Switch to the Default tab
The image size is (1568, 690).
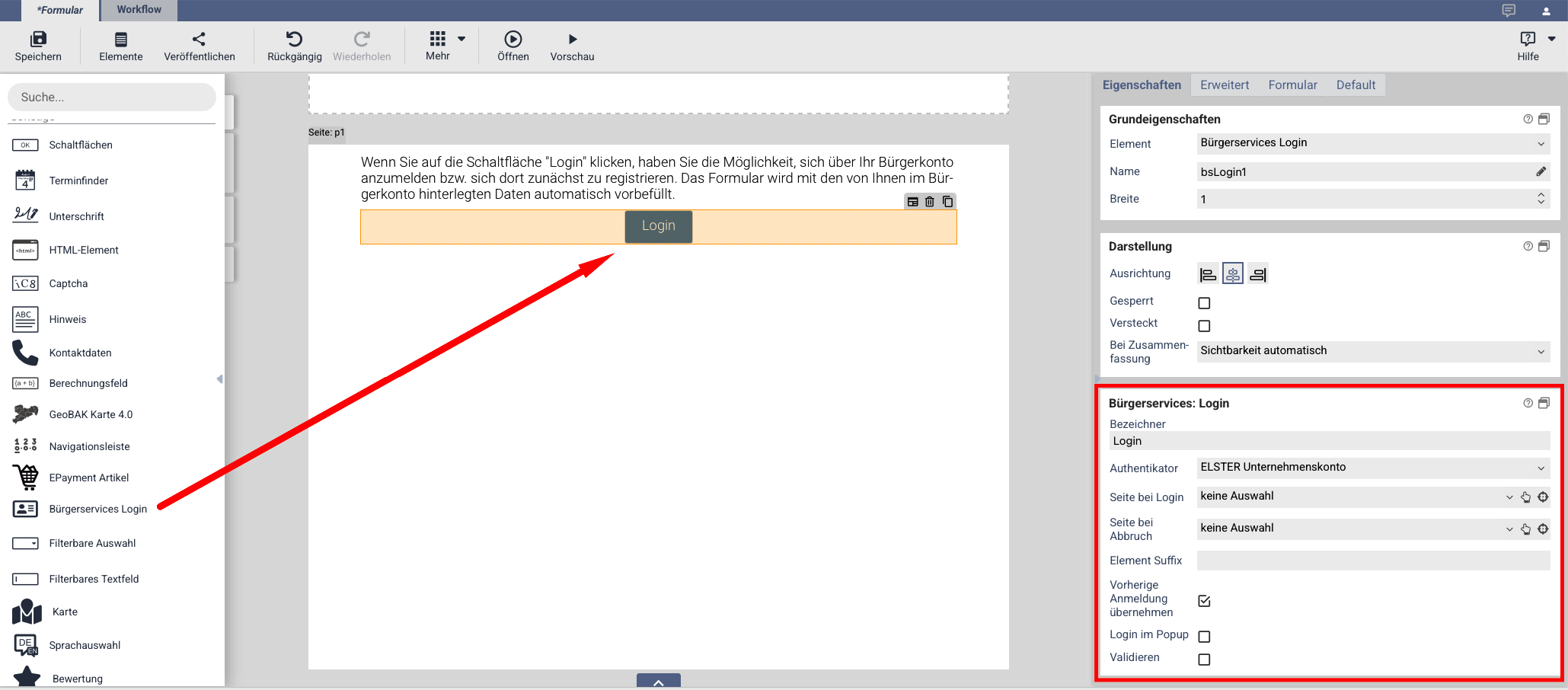[1356, 85]
